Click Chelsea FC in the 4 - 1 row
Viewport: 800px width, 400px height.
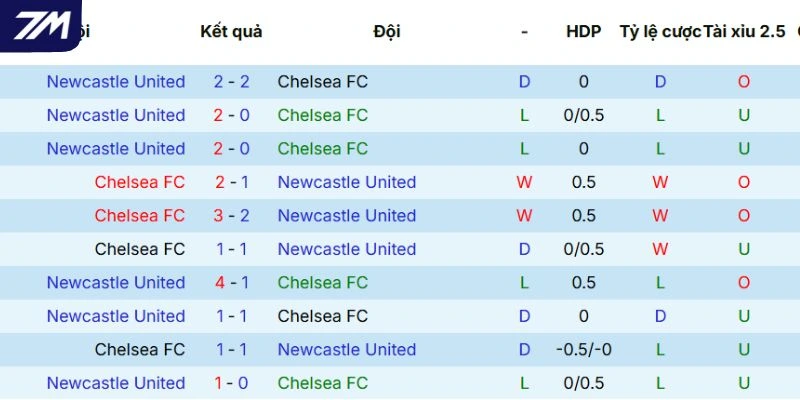tap(323, 283)
